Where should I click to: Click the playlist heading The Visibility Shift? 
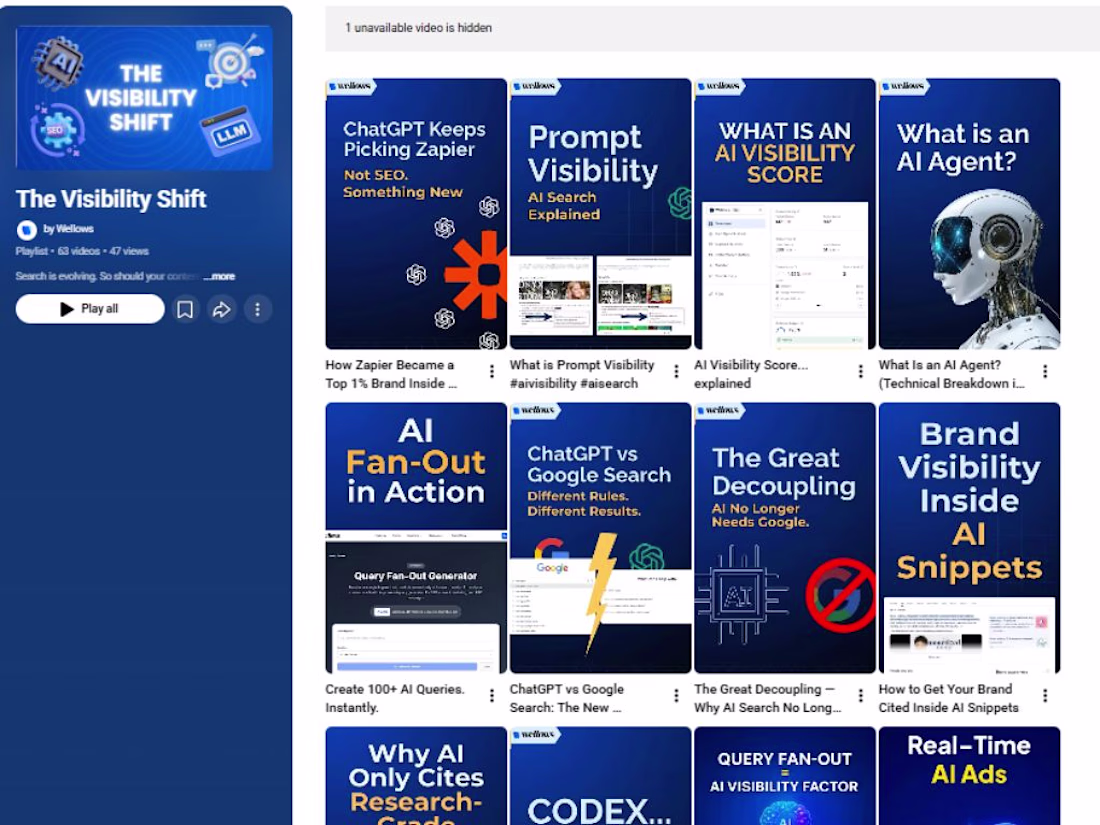111,199
